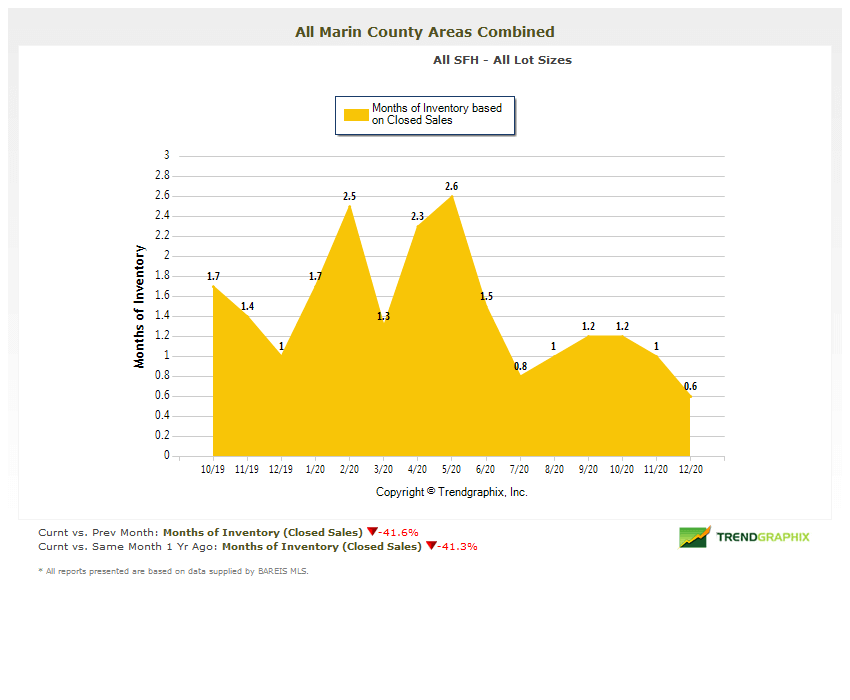The width and height of the screenshot is (850, 700).
Task: Click the red down arrow beside -41.3%
Action: click(x=430, y=546)
